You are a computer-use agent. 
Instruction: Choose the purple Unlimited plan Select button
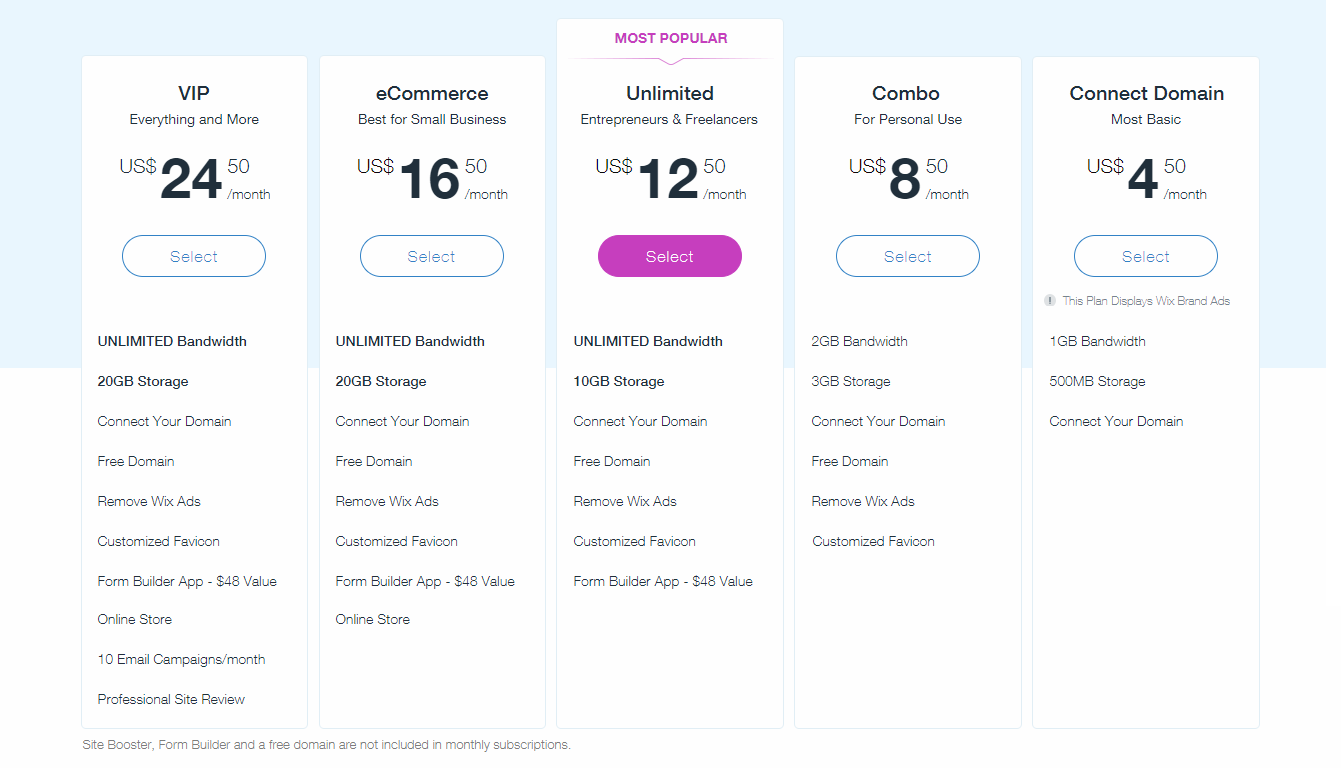point(670,256)
